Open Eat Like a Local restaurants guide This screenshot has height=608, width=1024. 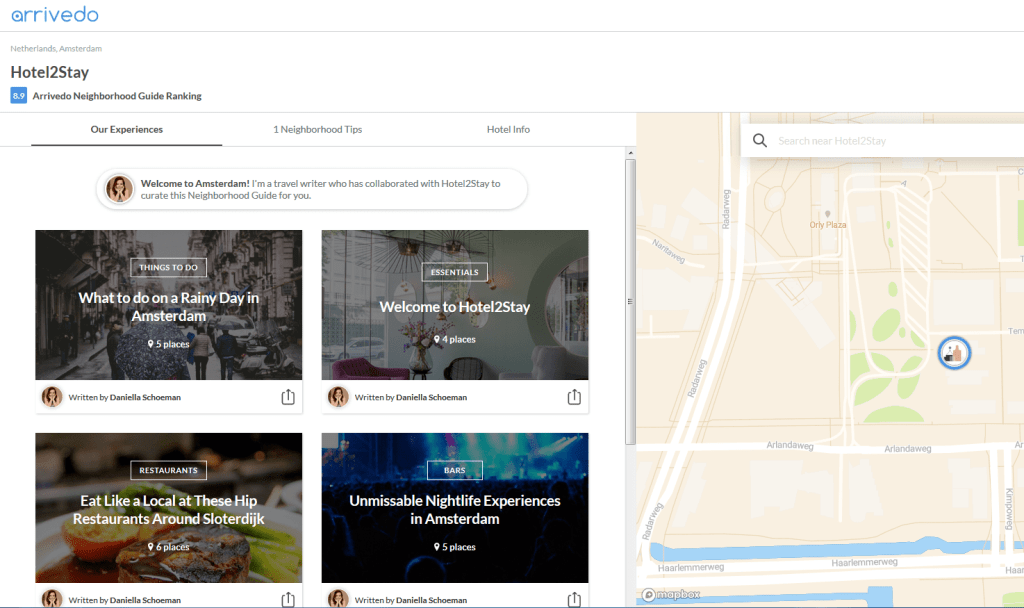[168, 508]
